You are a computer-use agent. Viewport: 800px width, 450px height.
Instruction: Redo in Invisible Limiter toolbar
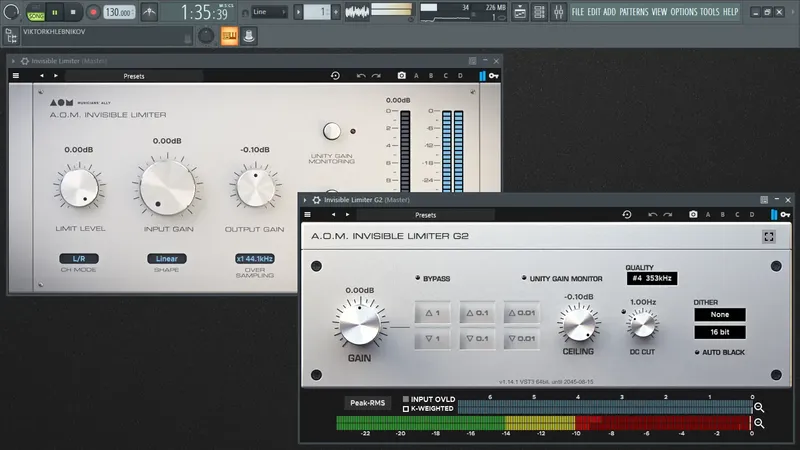click(x=376, y=76)
